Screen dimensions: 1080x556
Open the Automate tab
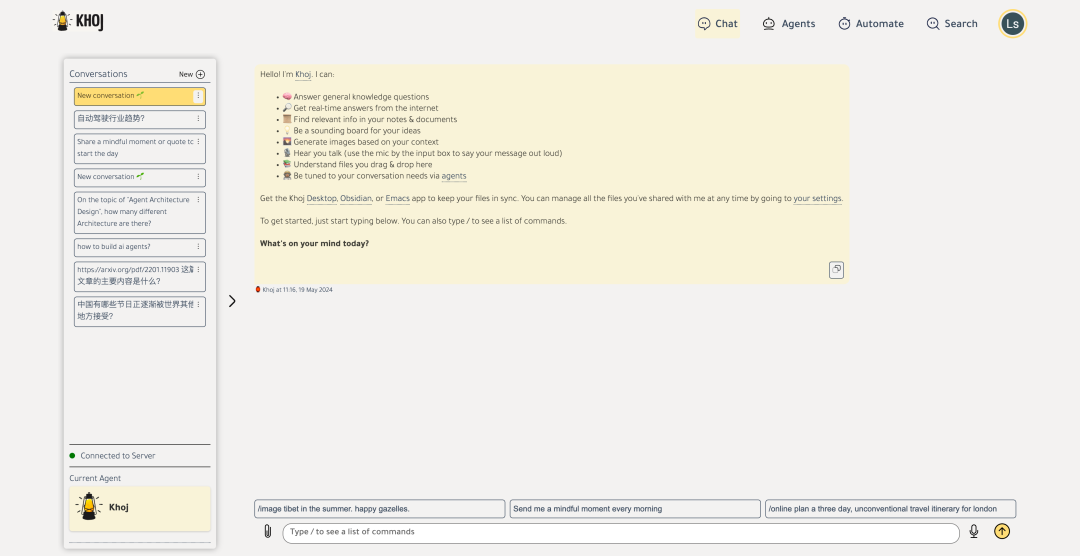pyautogui.click(x=871, y=23)
